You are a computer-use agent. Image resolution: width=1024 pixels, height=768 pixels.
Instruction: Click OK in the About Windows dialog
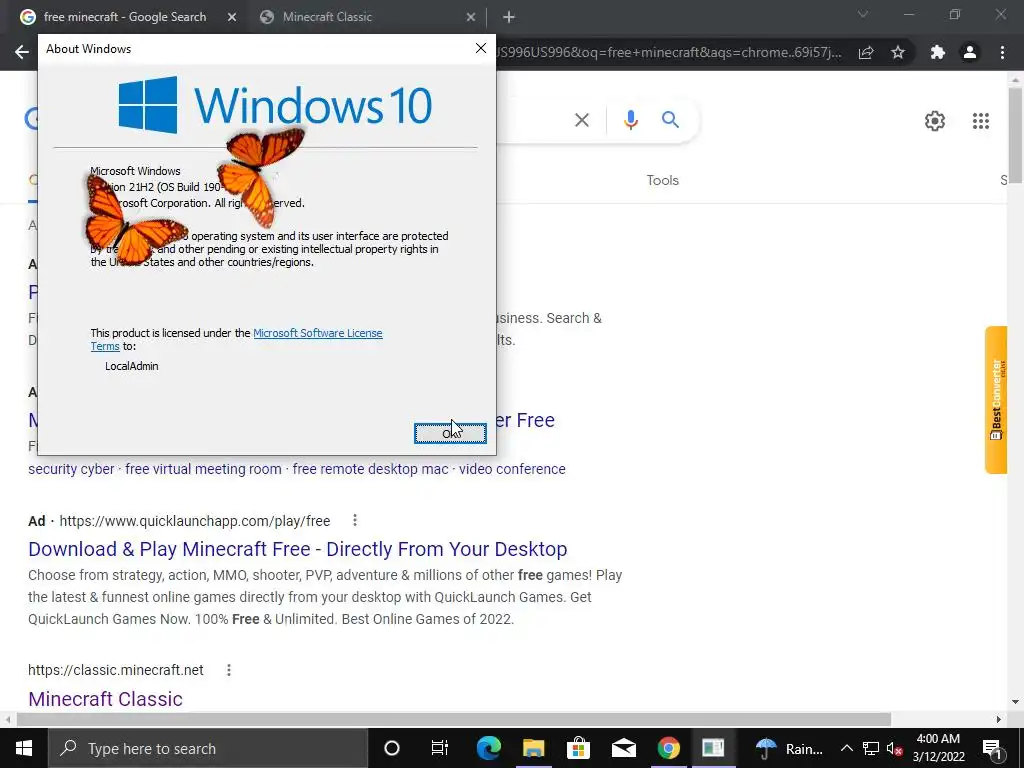click(450, 433)
